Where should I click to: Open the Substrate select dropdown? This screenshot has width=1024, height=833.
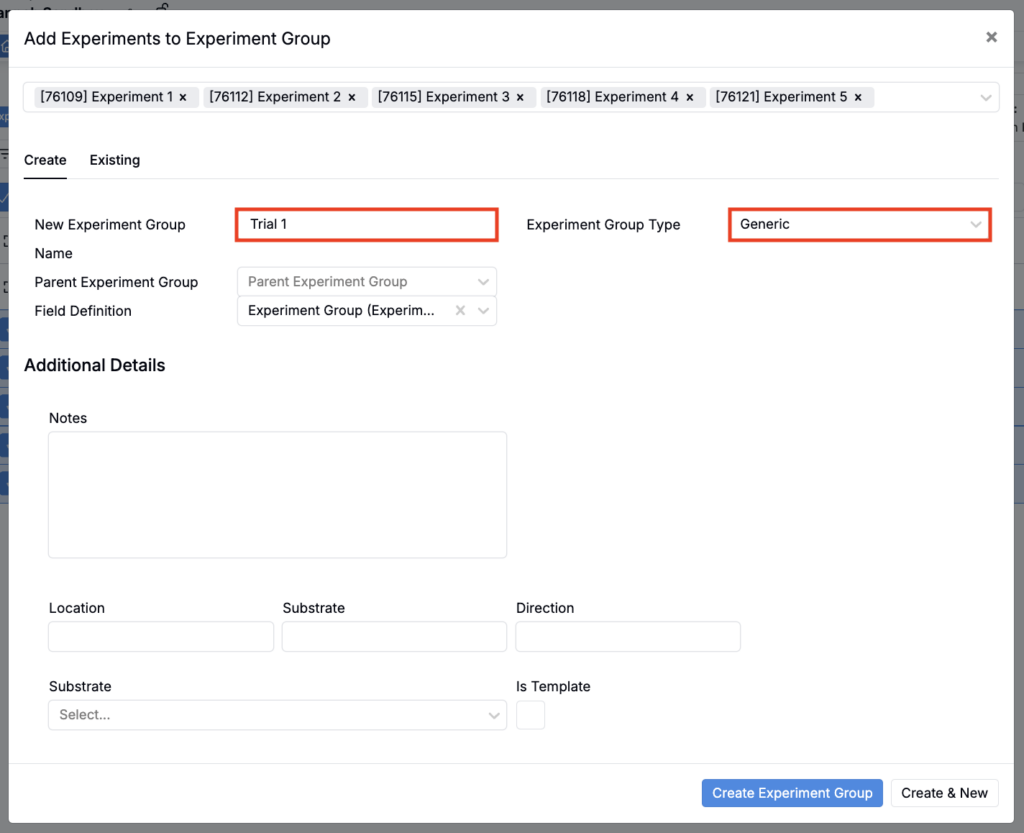pyautogui.click(x=277, y=715)
